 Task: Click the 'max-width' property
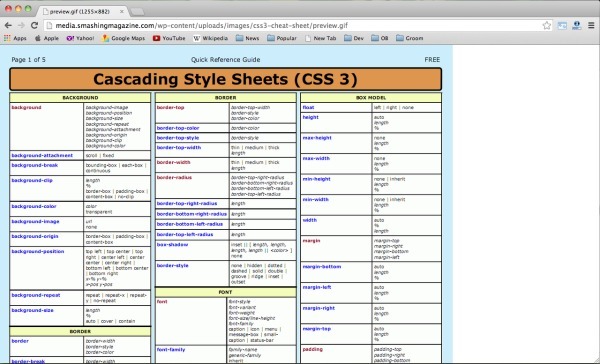(316, 158)
